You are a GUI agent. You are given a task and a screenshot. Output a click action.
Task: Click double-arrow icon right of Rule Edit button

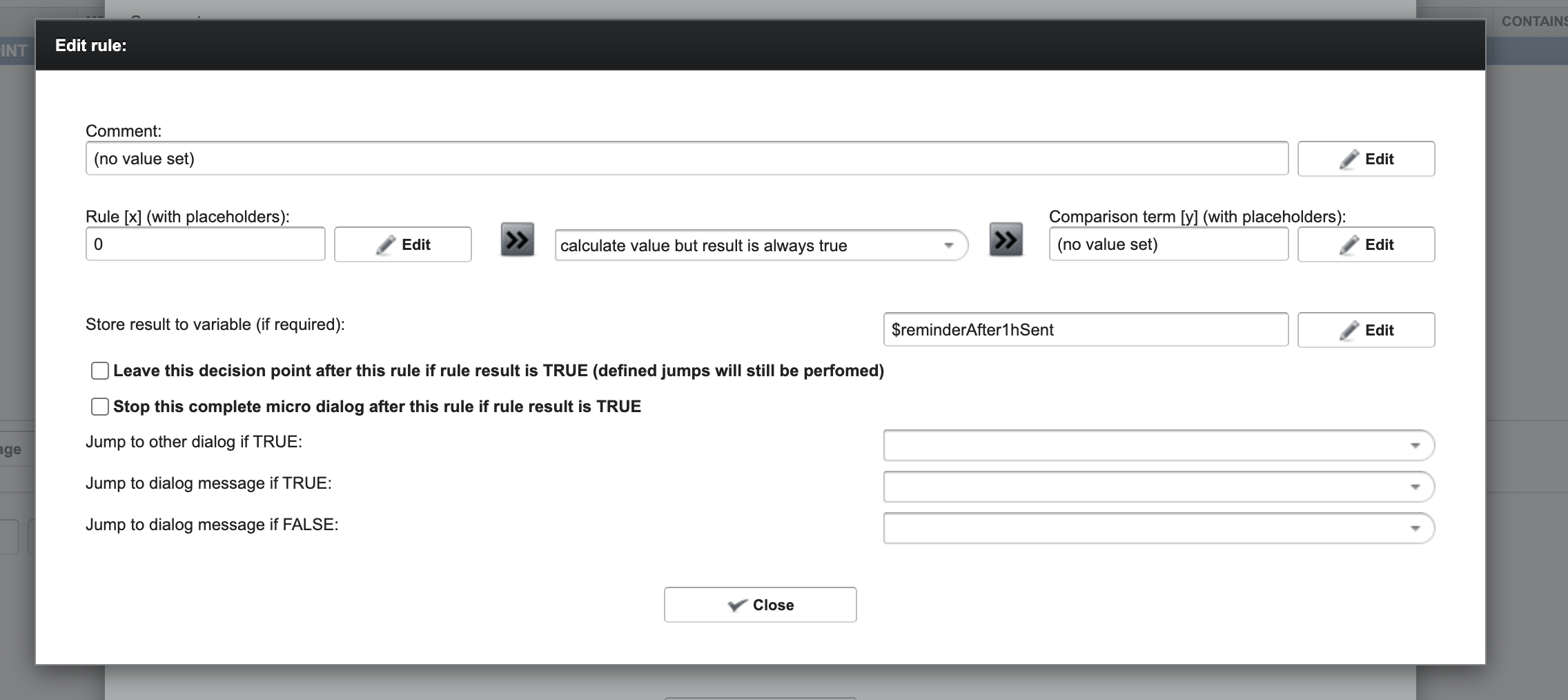pos(517,240)
